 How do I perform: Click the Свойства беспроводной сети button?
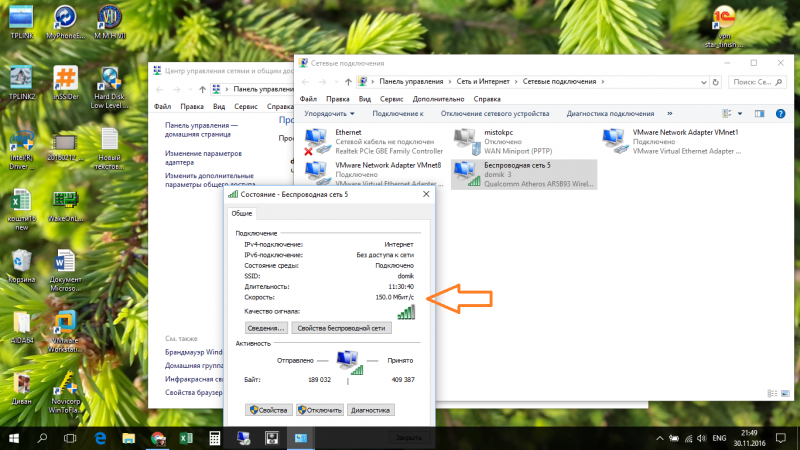[x=341, y=327]
